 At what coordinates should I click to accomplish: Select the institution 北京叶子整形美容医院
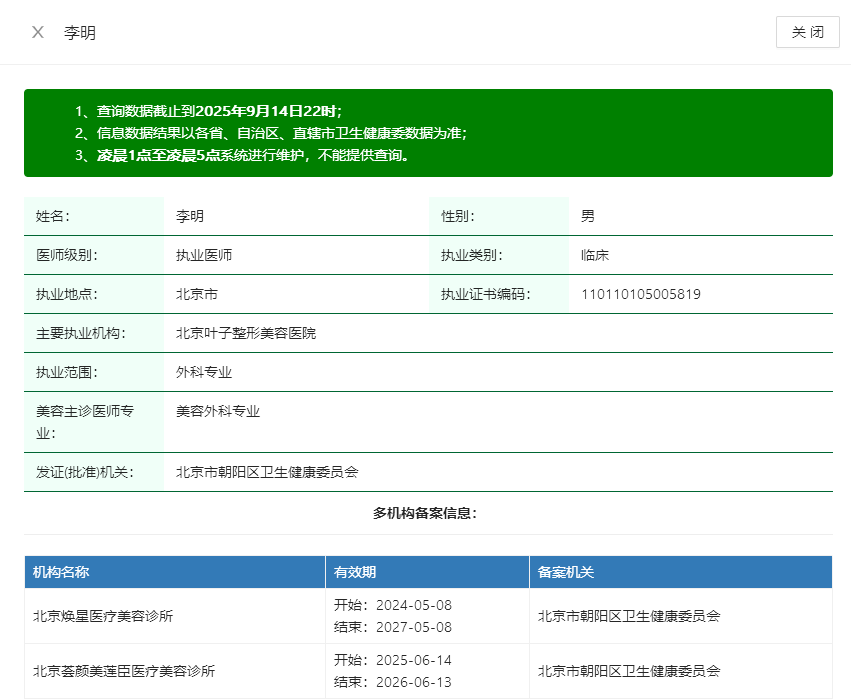pos(246,333)
